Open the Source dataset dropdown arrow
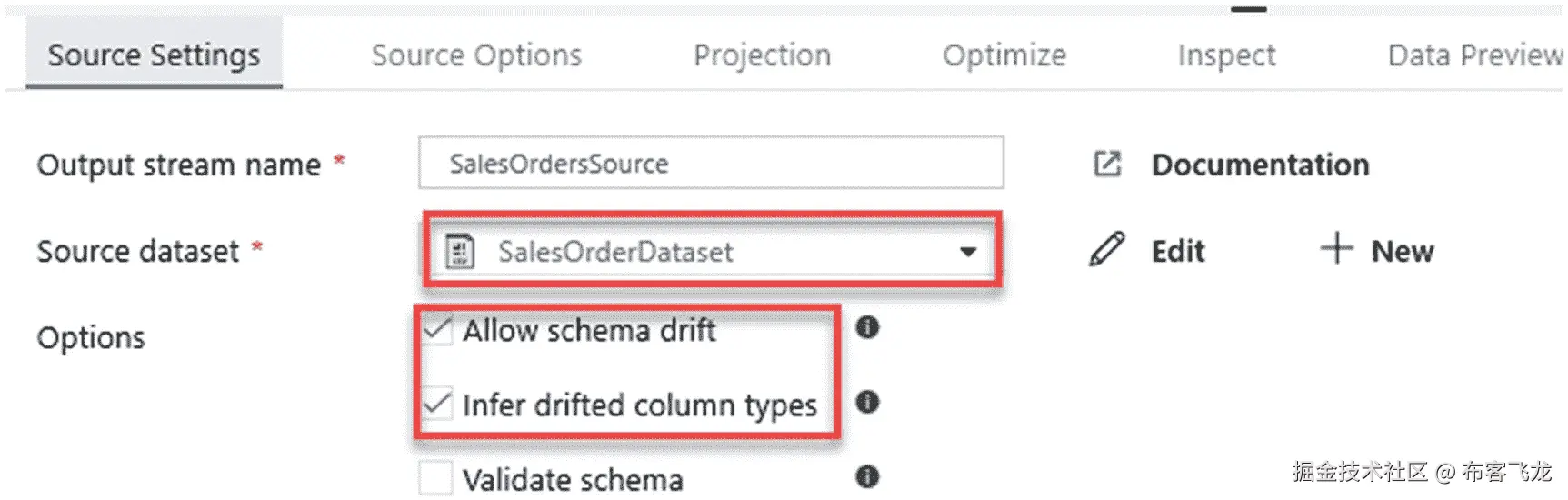Screen dimensions: 1568x500 968,252
